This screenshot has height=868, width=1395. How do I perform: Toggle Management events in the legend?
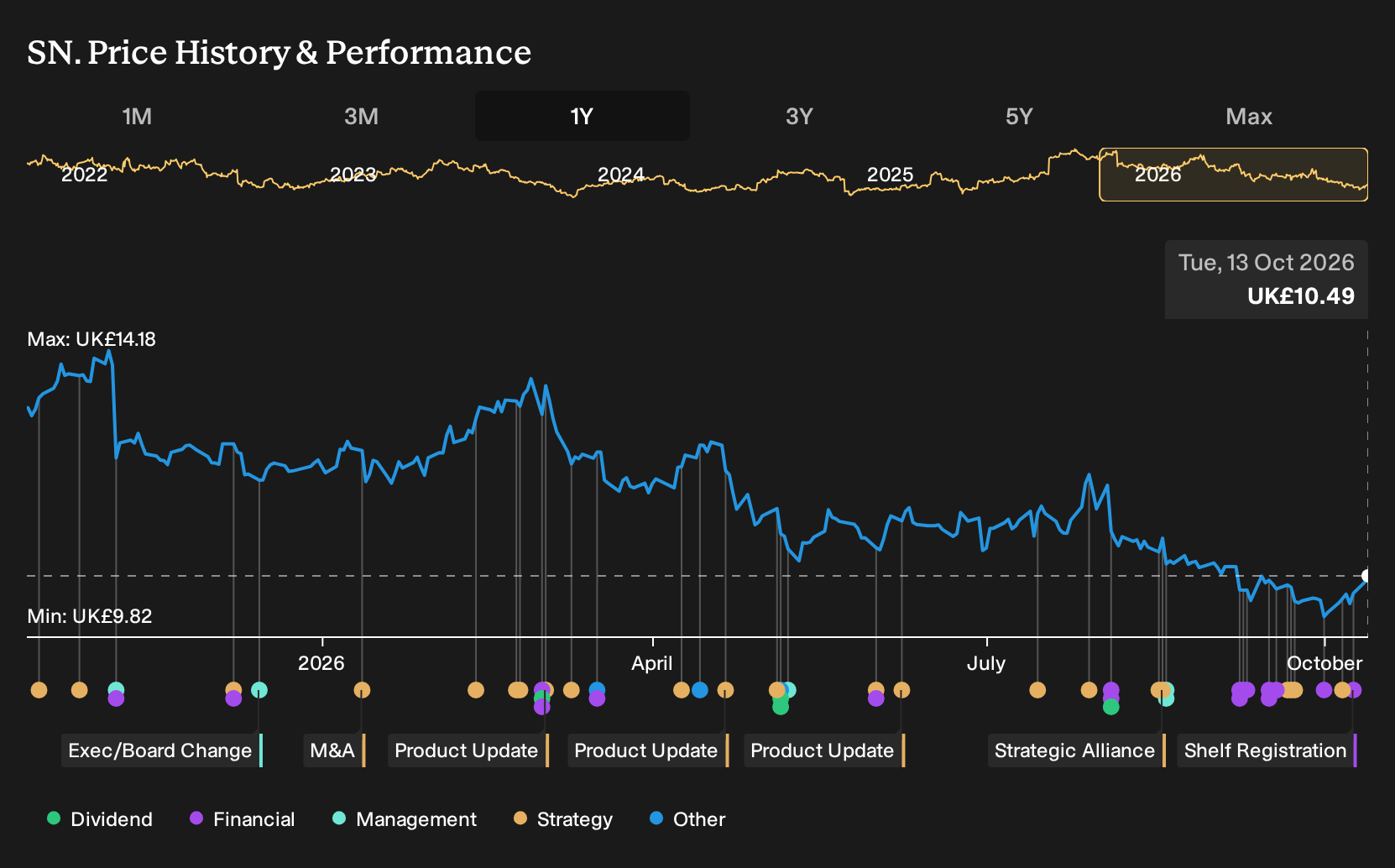click(x=405, y=819)
